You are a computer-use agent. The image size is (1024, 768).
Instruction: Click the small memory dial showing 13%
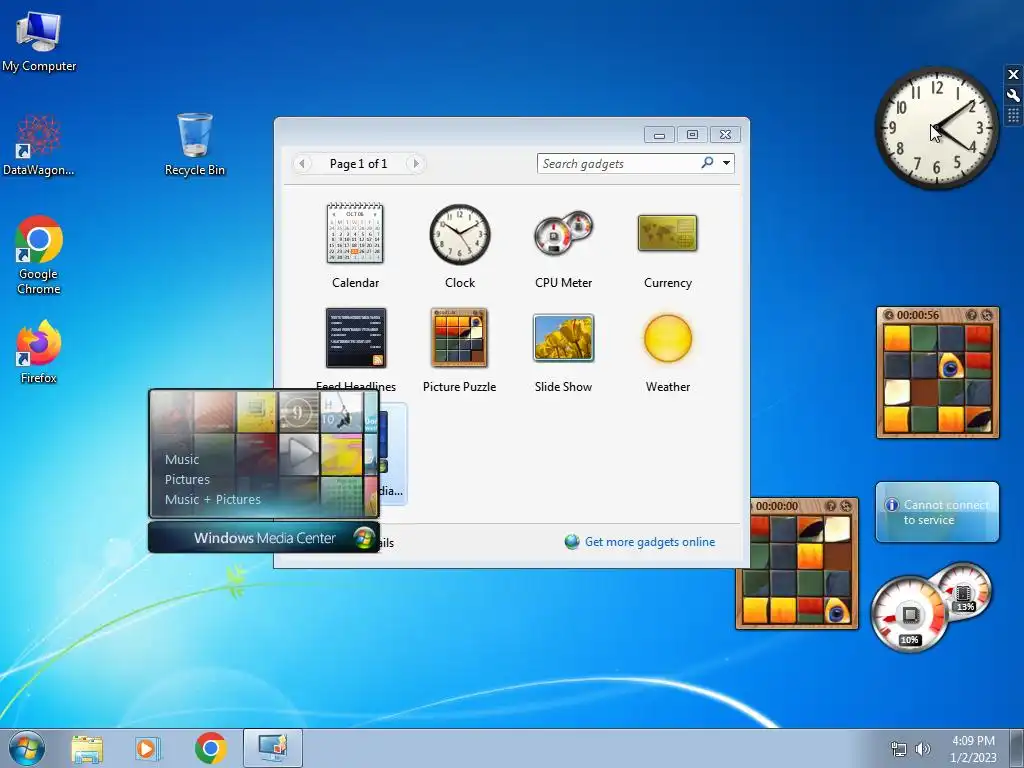click(963, 593)
